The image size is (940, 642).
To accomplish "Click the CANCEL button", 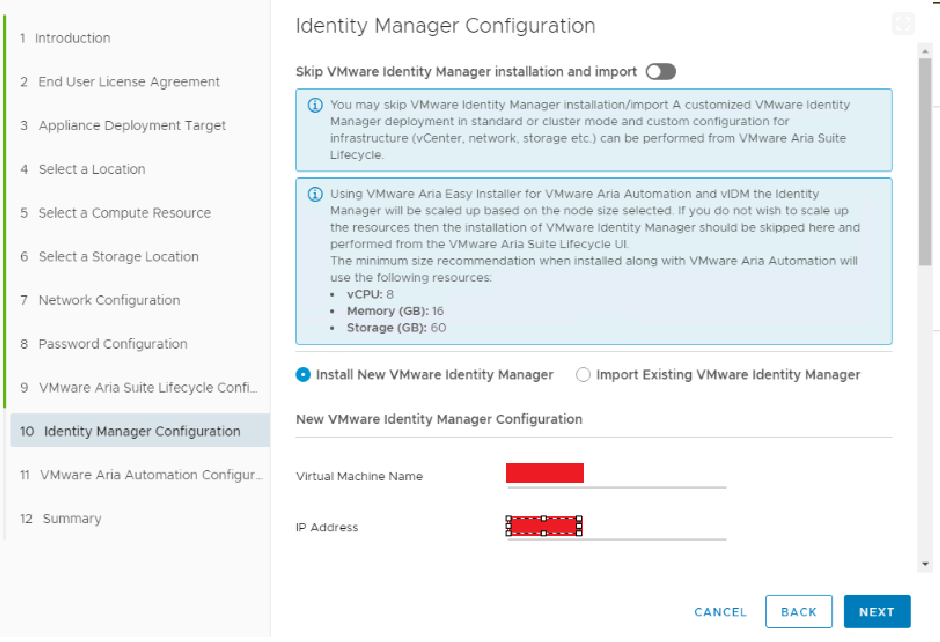I will click(720, 612).
